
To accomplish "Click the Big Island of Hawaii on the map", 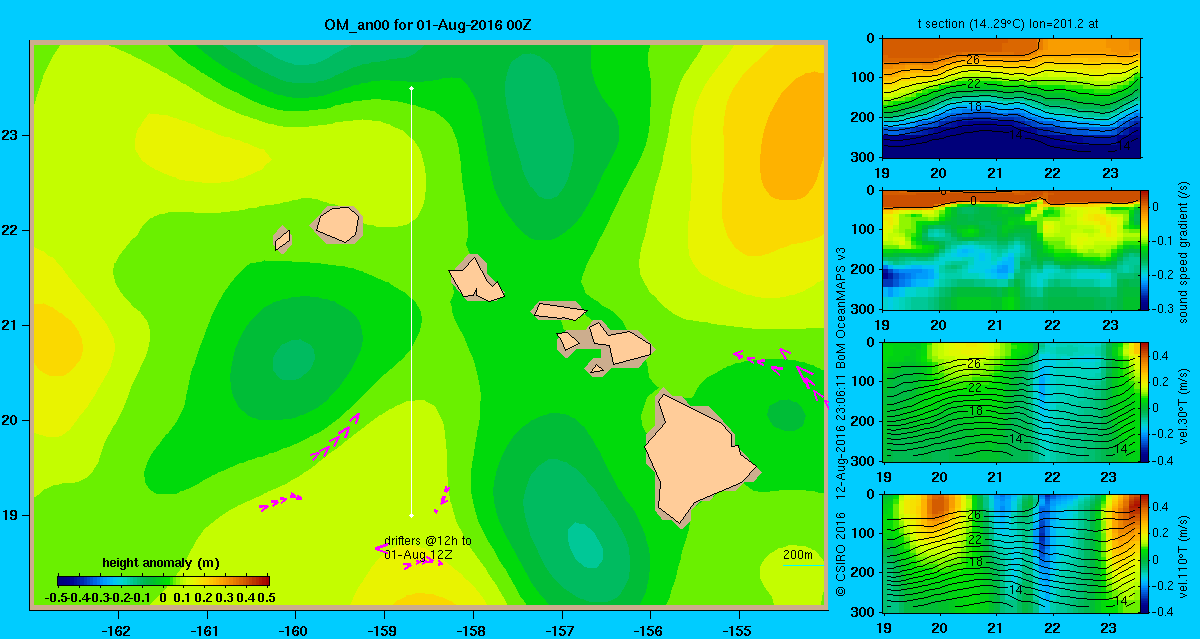I will pyautogui.click(x=697, y=460).
